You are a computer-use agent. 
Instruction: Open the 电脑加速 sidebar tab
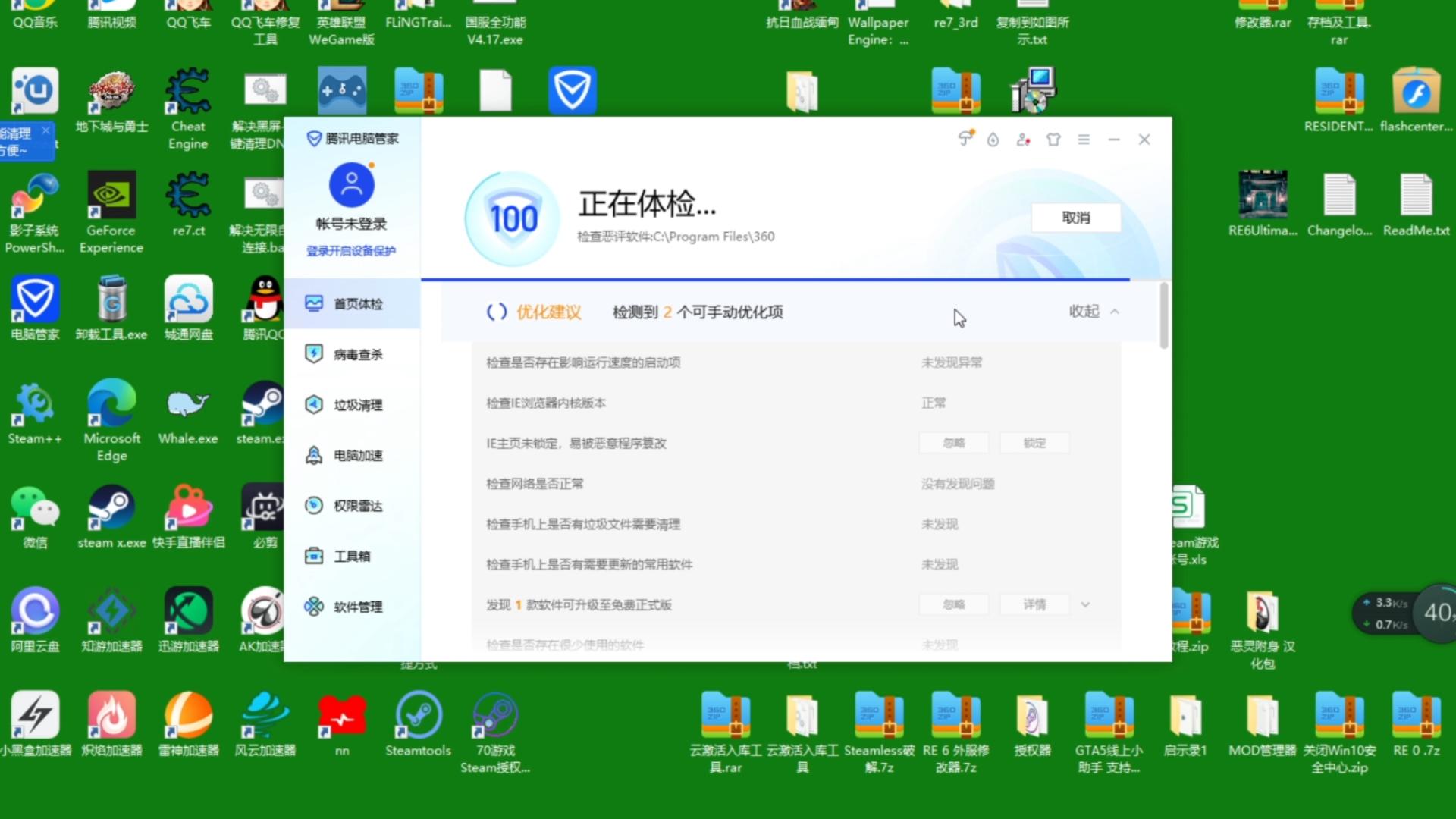coord(352,455)
